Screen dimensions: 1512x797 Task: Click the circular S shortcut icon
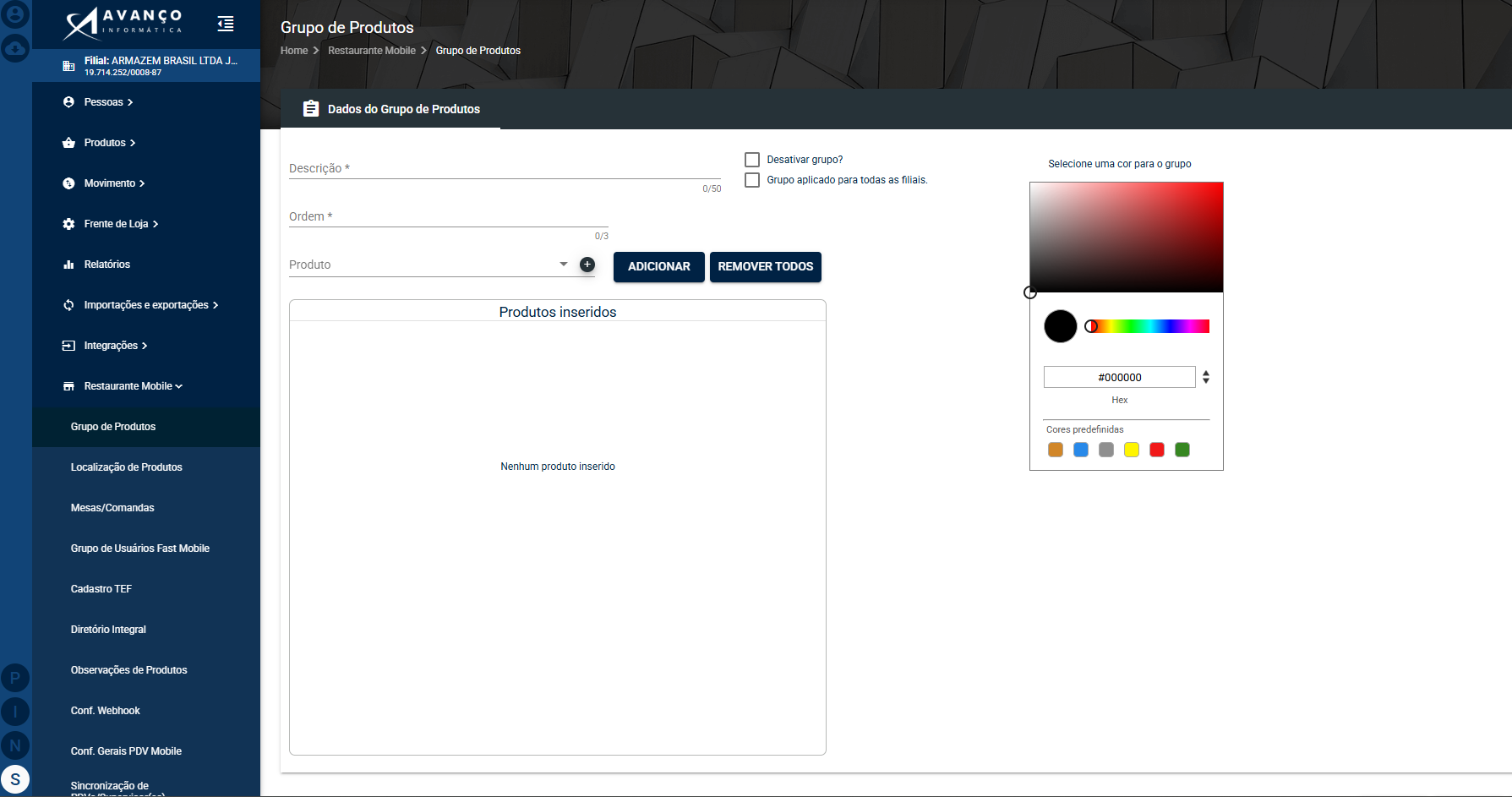(x=15, y=779)
